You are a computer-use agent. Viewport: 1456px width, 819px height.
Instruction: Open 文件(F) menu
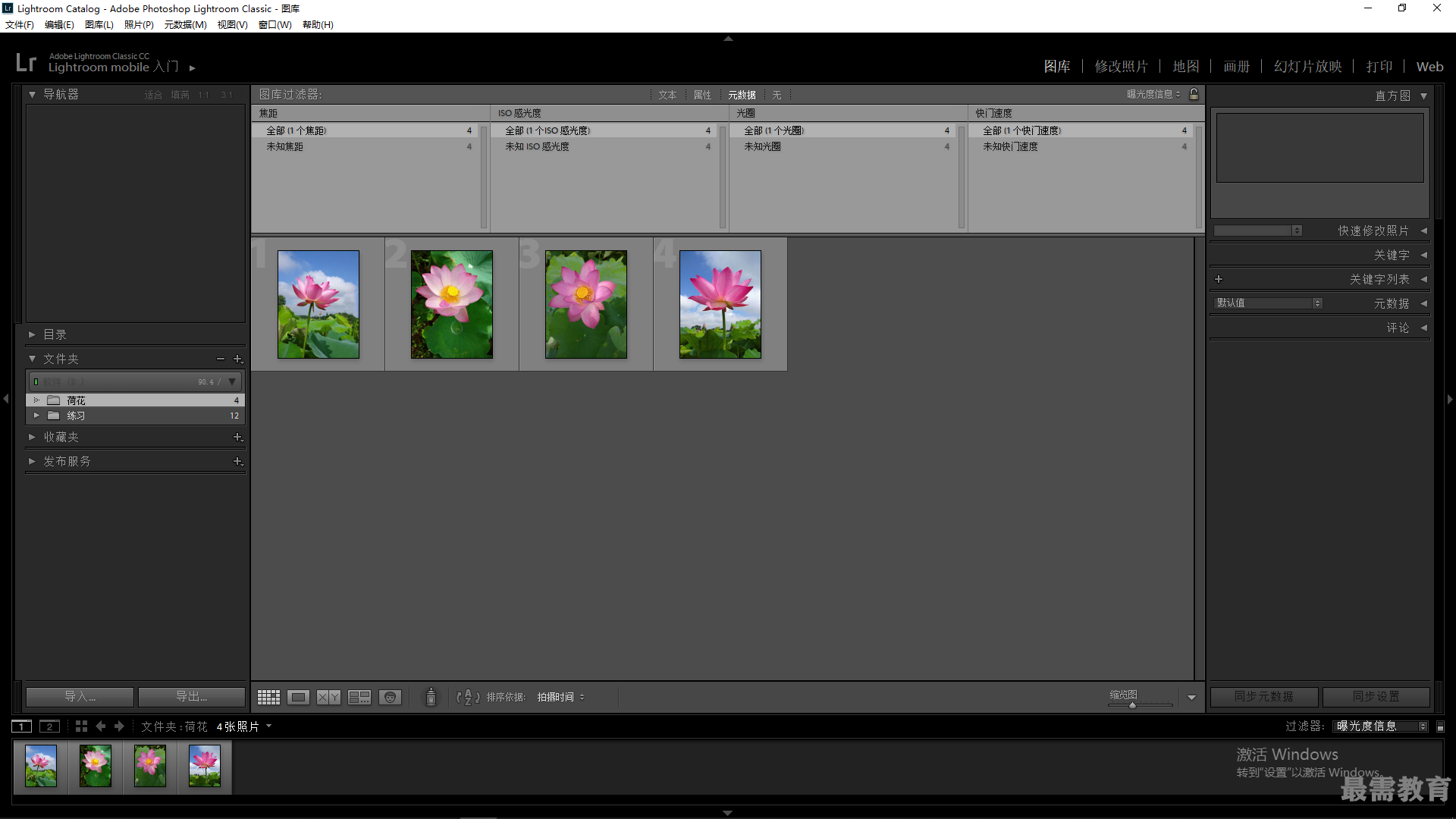pos(20,25)
